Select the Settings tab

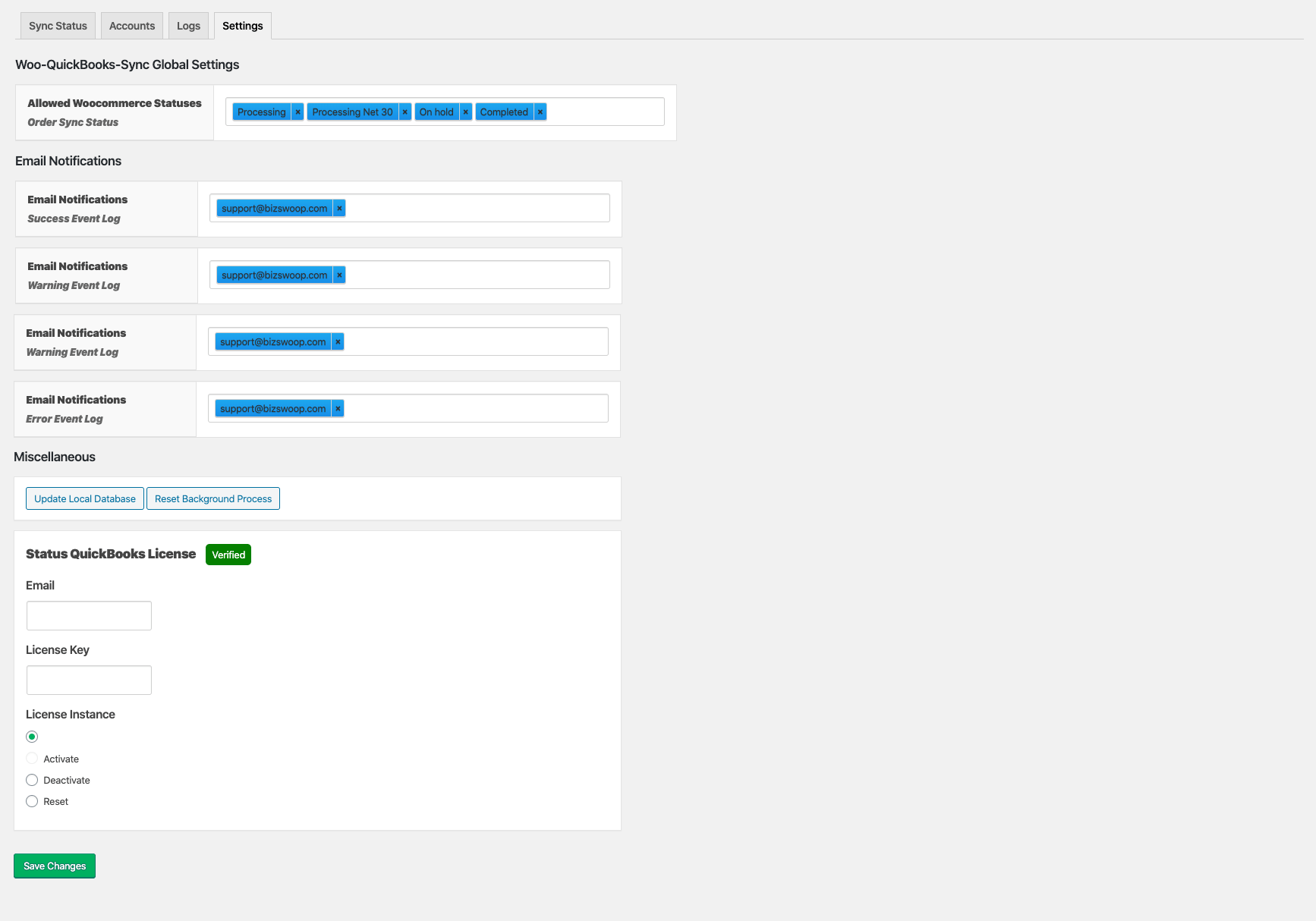243,26
